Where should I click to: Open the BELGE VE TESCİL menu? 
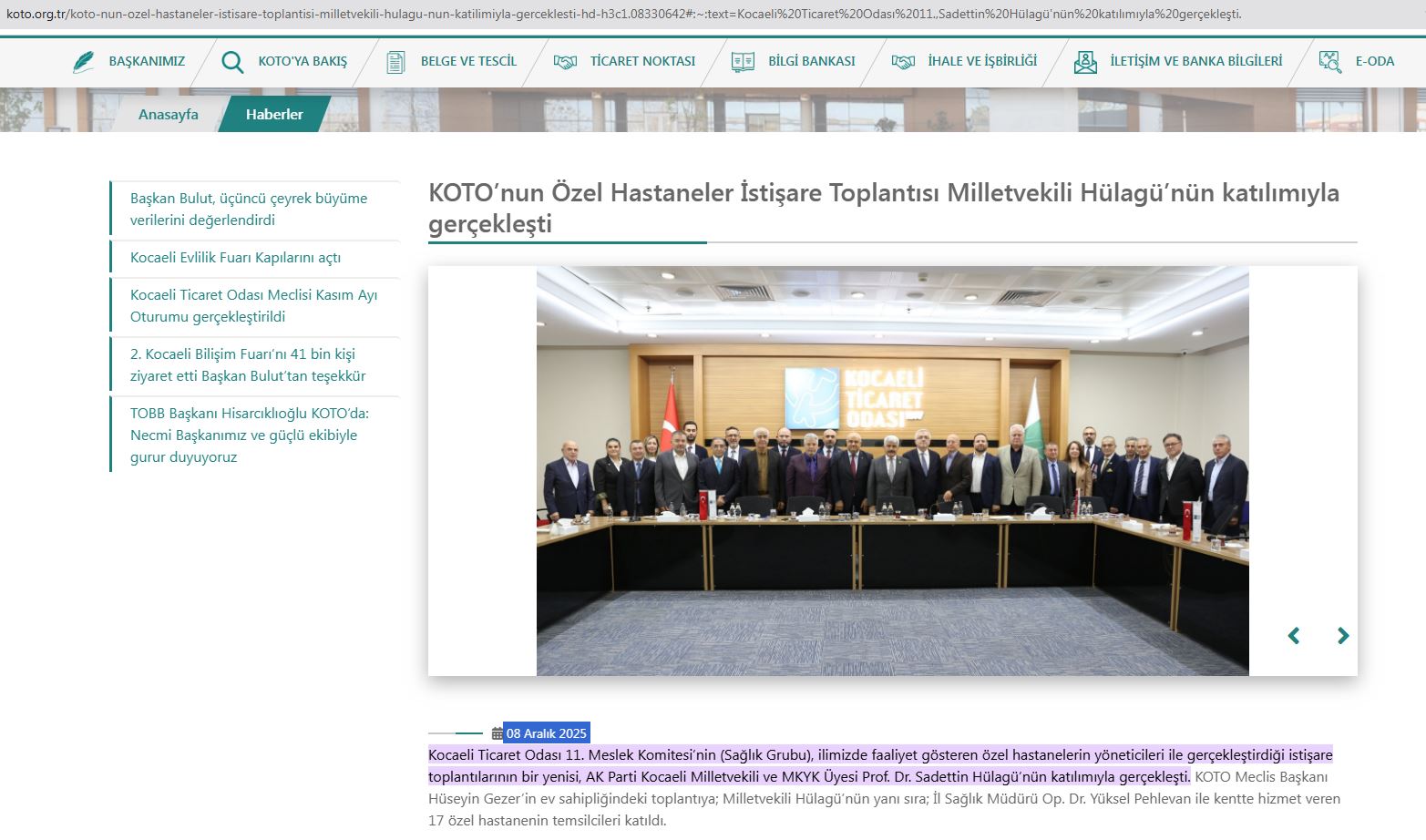tap(468, 61)
